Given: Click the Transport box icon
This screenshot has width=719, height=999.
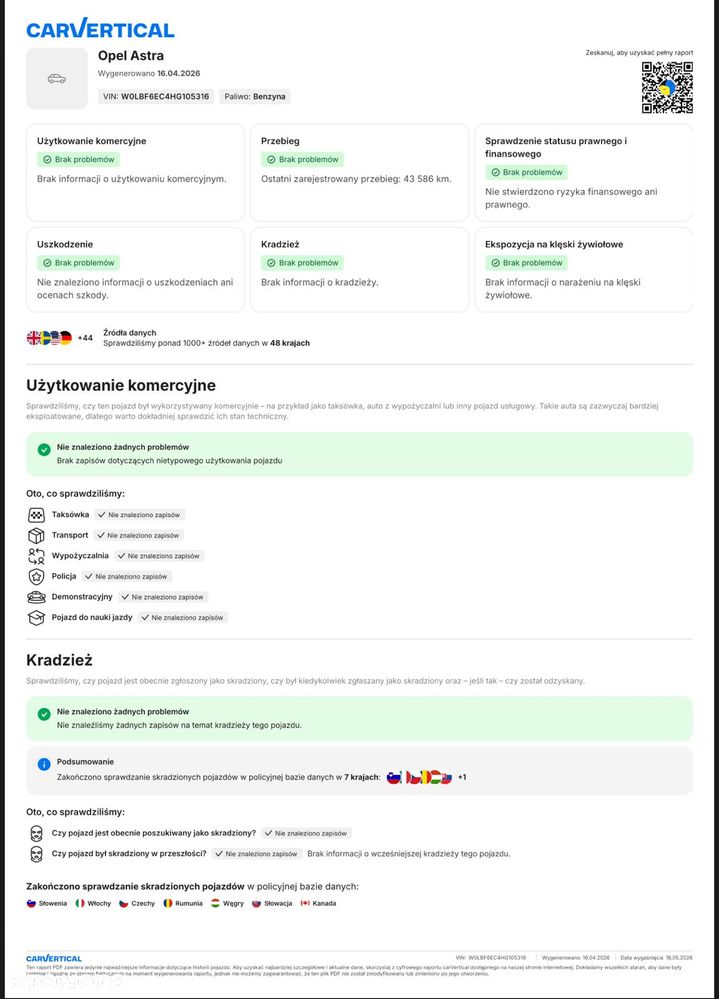Looking at the screenshot, I should point(36,535).
